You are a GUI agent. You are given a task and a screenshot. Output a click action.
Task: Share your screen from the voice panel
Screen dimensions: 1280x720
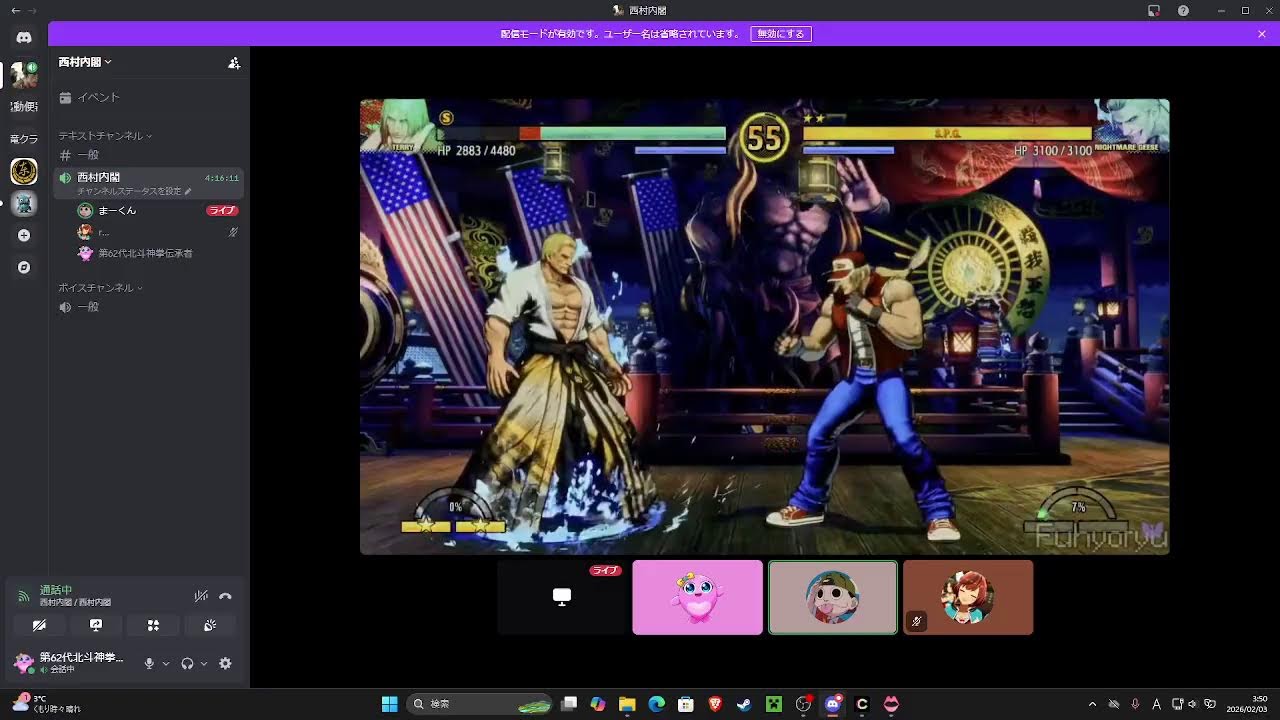[96, 625]
